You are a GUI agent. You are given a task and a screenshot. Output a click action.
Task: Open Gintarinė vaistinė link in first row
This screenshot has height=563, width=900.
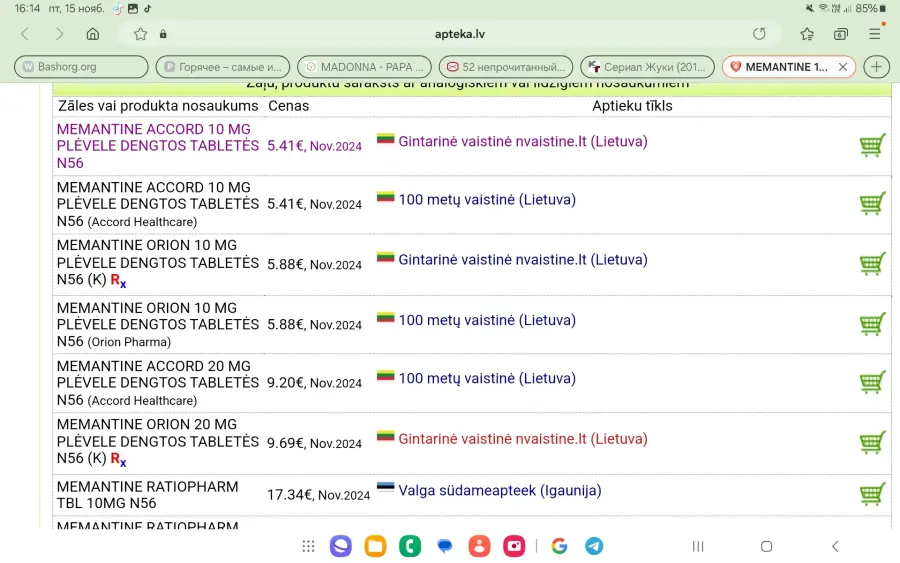click(523, 141)
